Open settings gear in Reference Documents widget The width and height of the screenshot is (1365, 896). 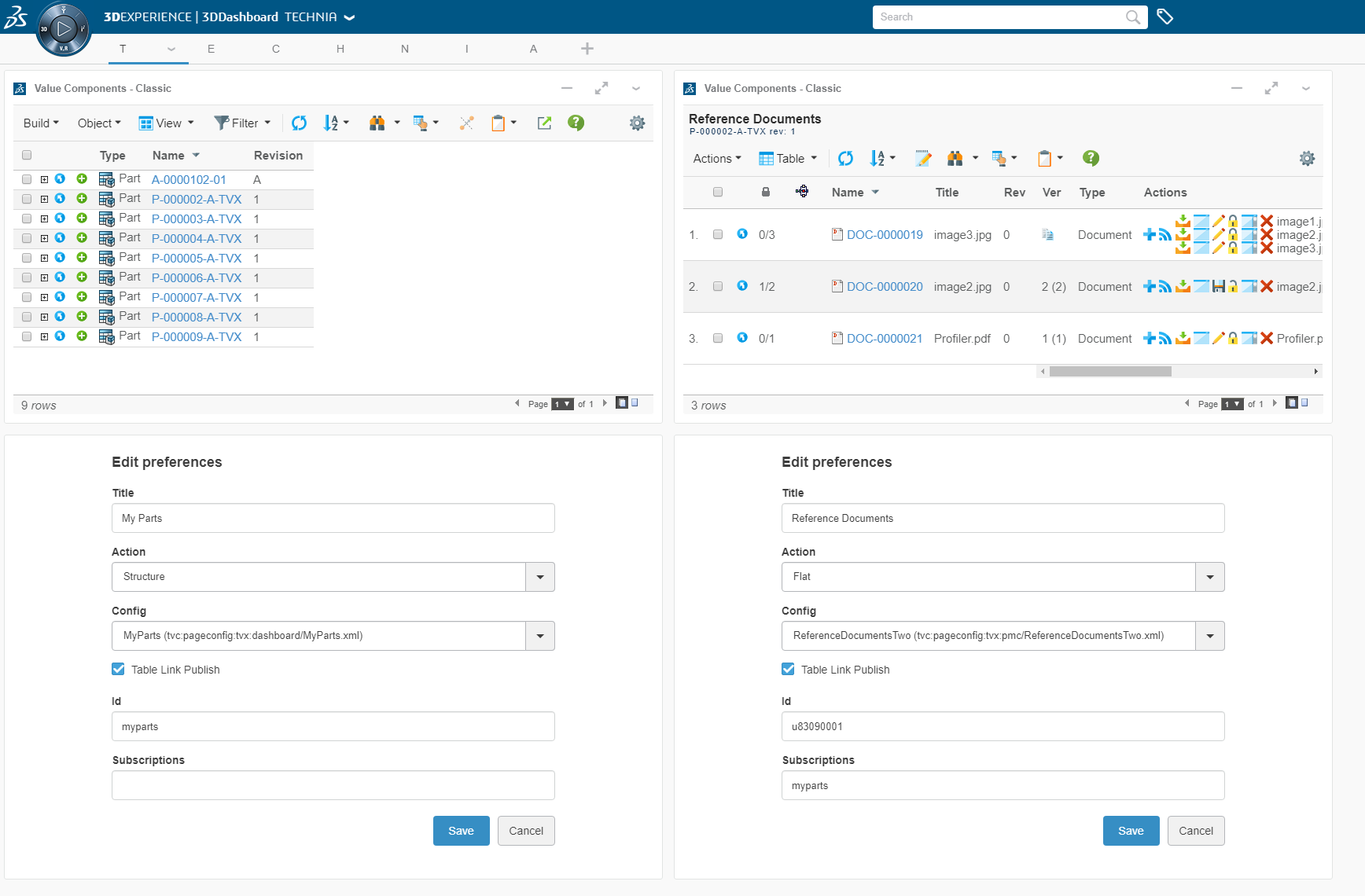(1307, 159)
